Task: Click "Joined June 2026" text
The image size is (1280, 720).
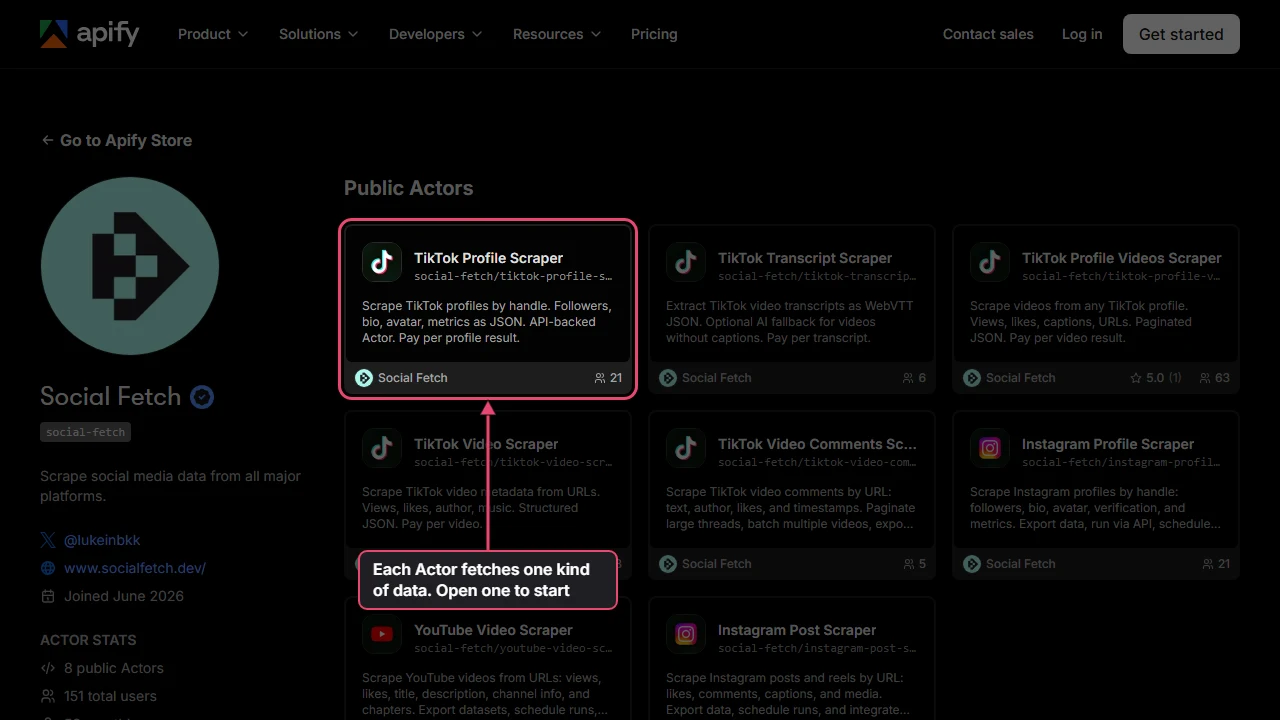Action: (124, 596)
